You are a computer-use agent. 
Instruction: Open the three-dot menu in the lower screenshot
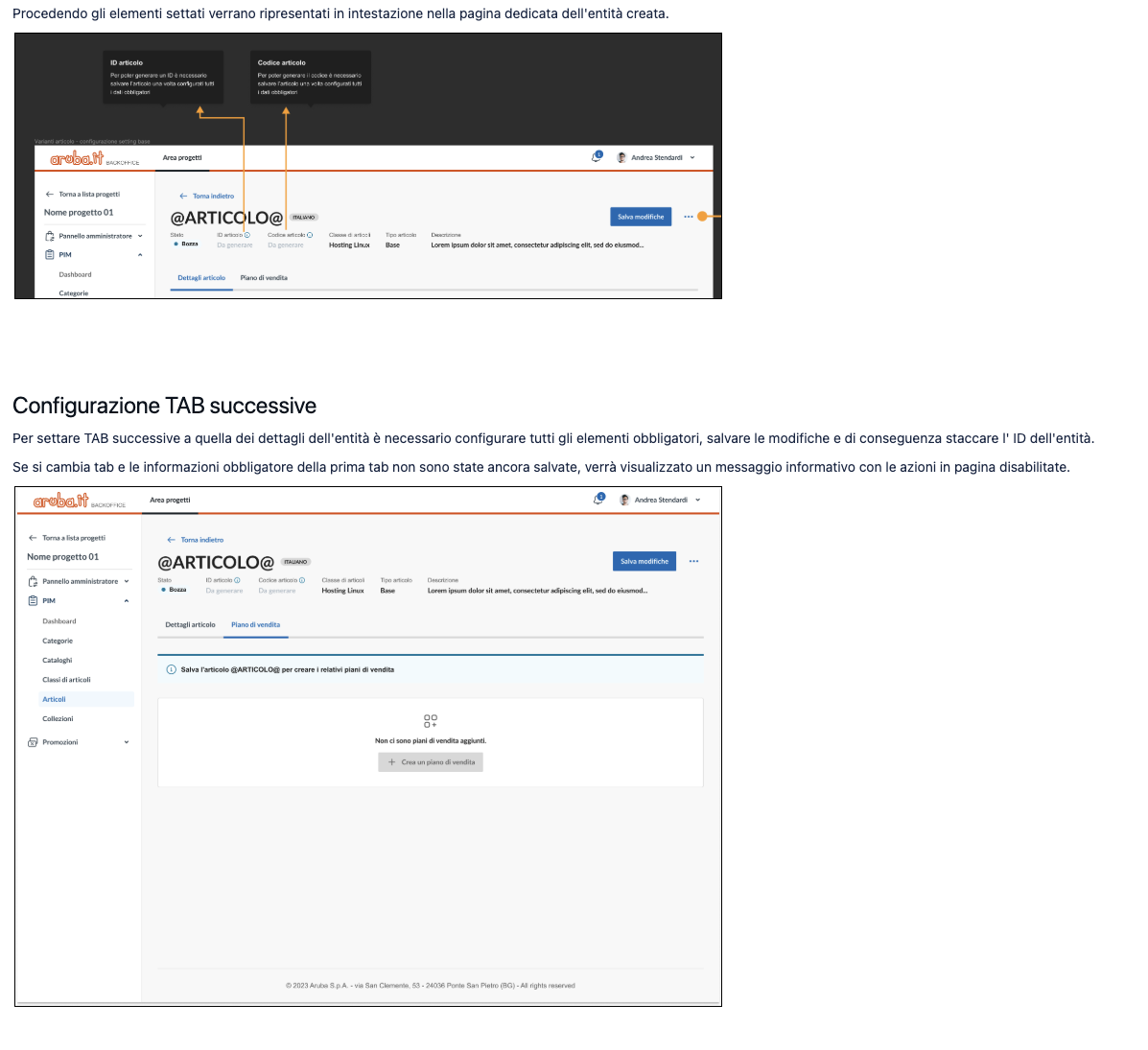pyautogui.click(x=693, y=562)
